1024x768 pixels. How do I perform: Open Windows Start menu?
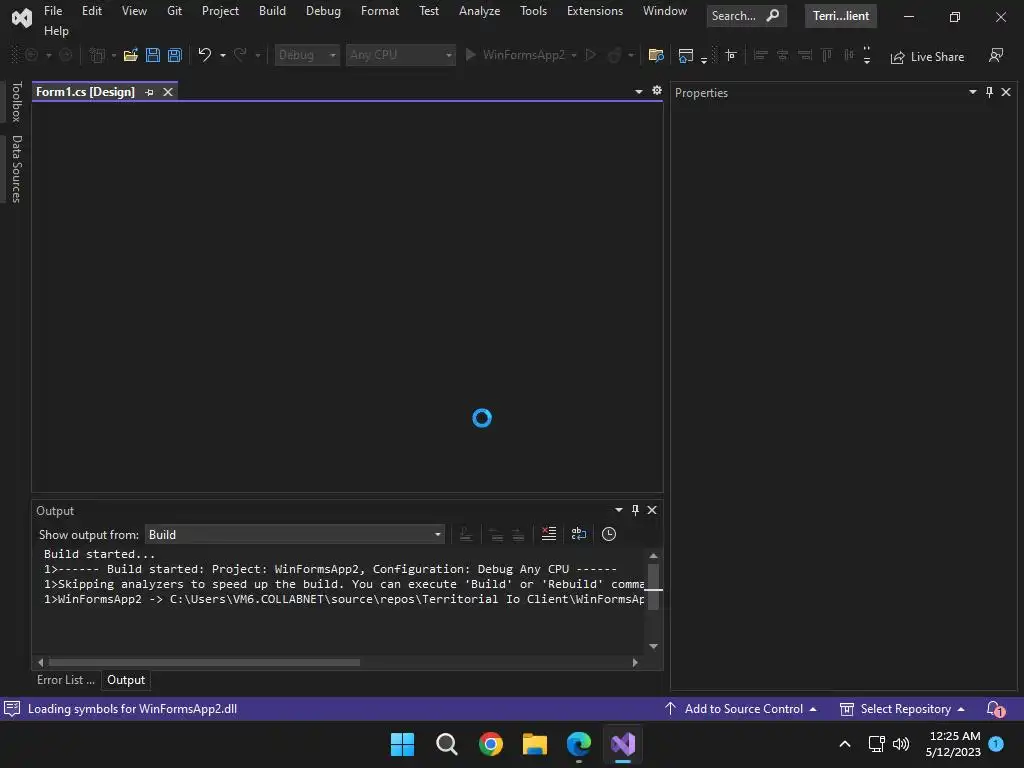click(402, 744)
